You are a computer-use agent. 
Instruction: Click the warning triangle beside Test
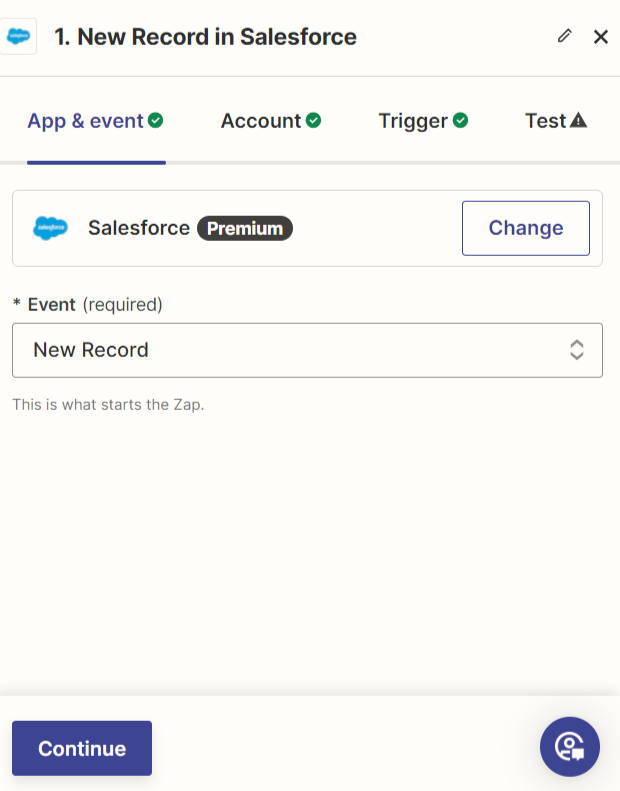click(578, 121)
